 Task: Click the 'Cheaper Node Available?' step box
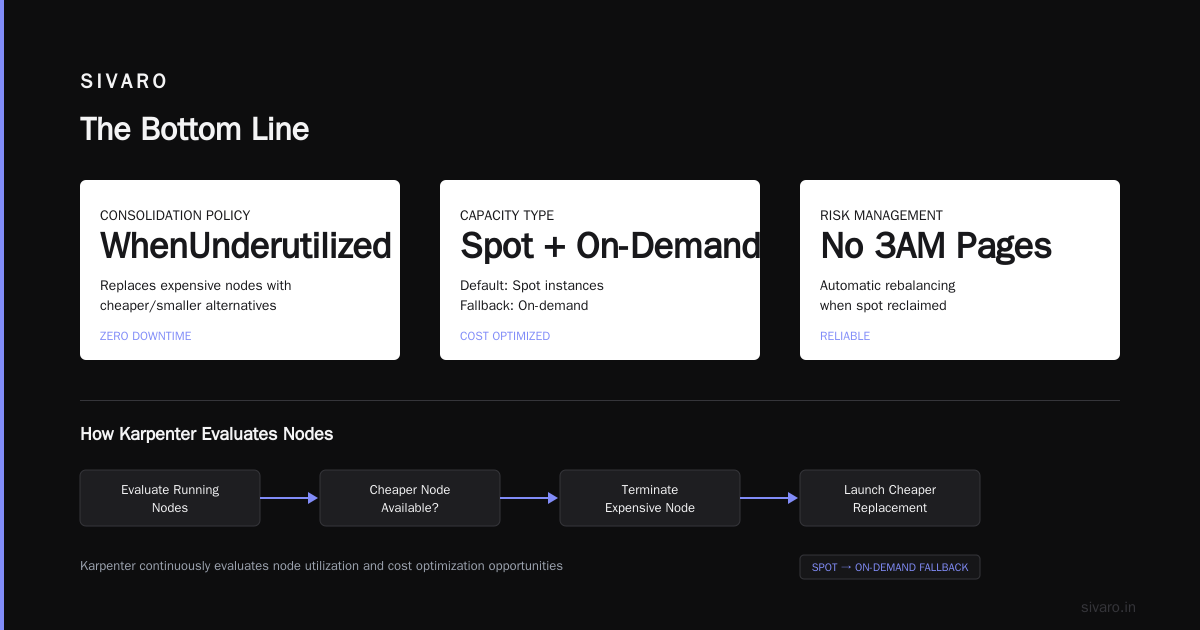click(x=410, y=498)
